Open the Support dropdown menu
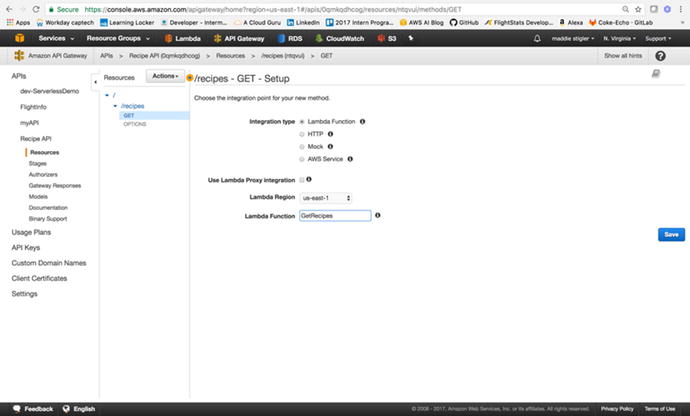 pos(658,39)
